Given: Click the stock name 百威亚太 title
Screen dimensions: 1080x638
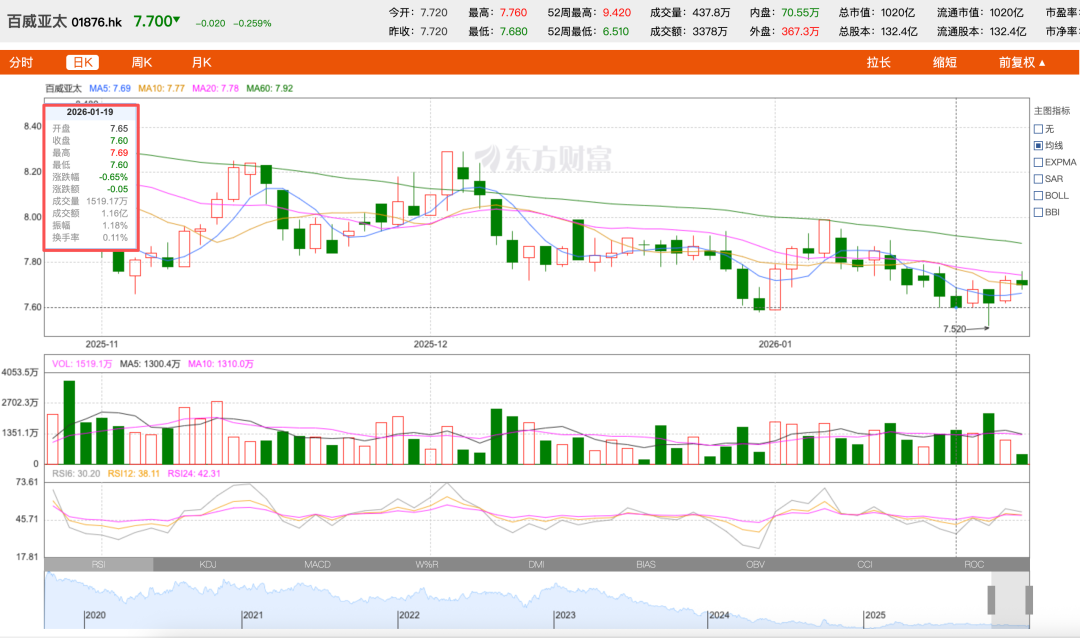Looking at the screenshot, I should [x=37, y=21].
